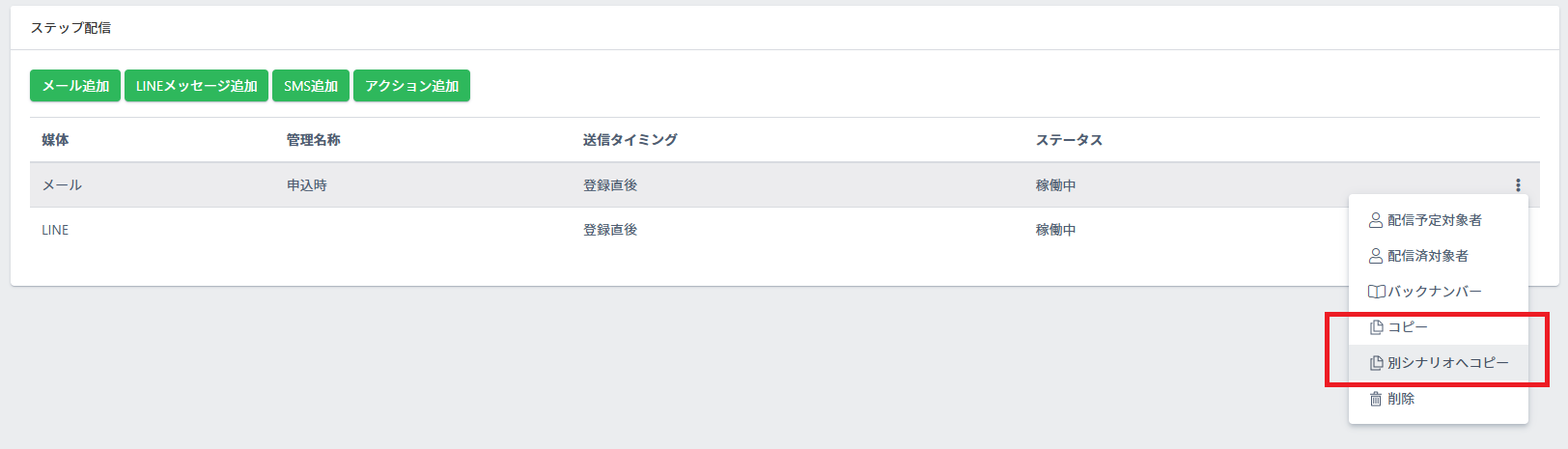The height and width of the screenshot is (449, 1568).
Task: Click the ステータス column header
Action: click(x=1069, y=140)
